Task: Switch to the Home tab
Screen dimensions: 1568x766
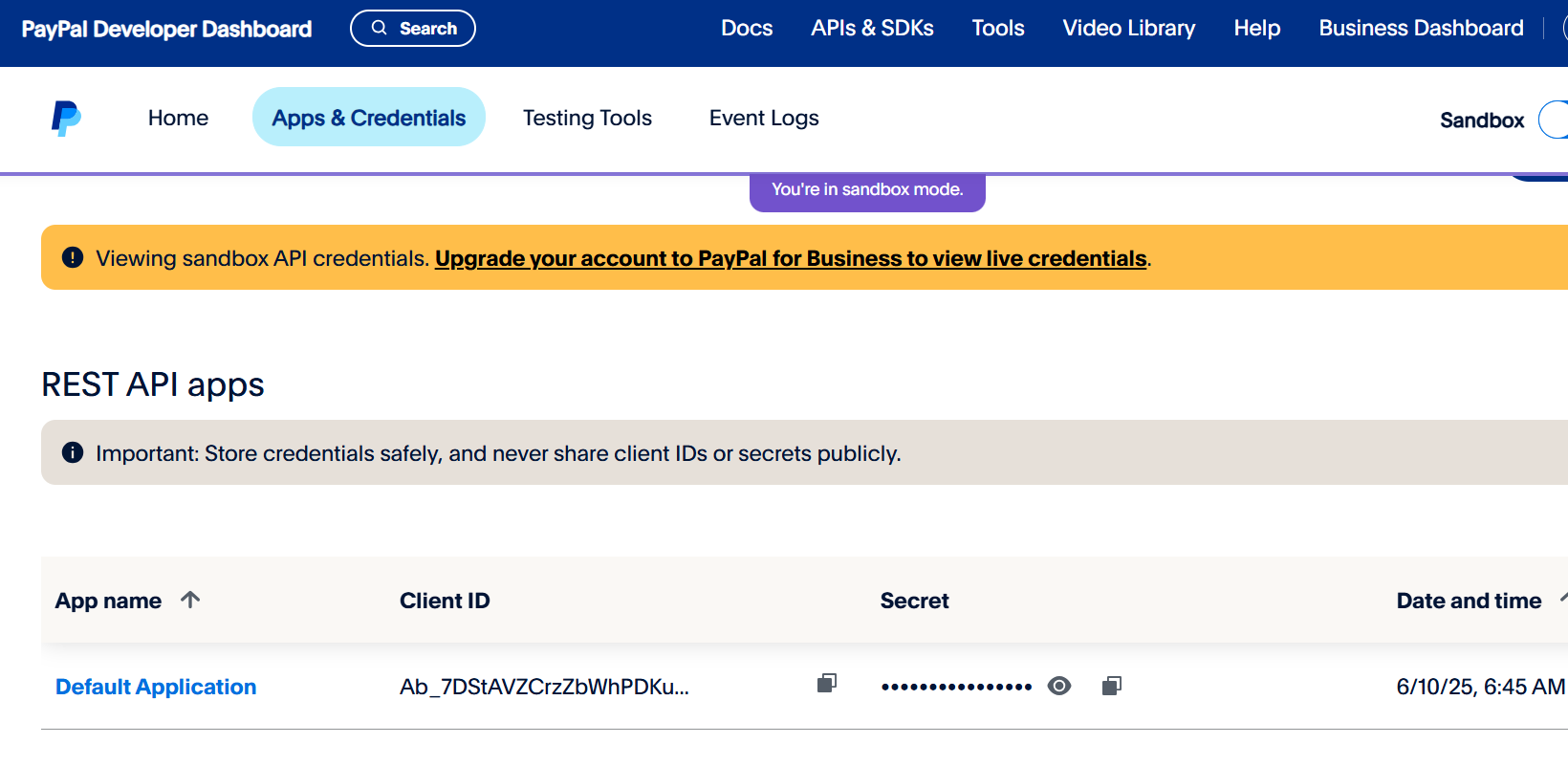Action: tap(178, 118)
